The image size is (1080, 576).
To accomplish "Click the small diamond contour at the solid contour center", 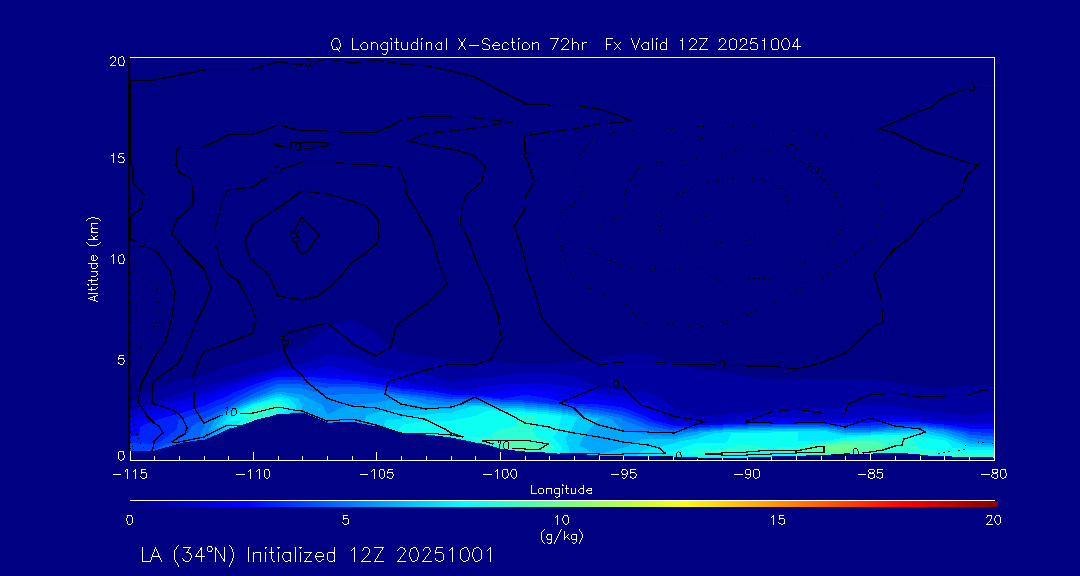I will [304, 234].
